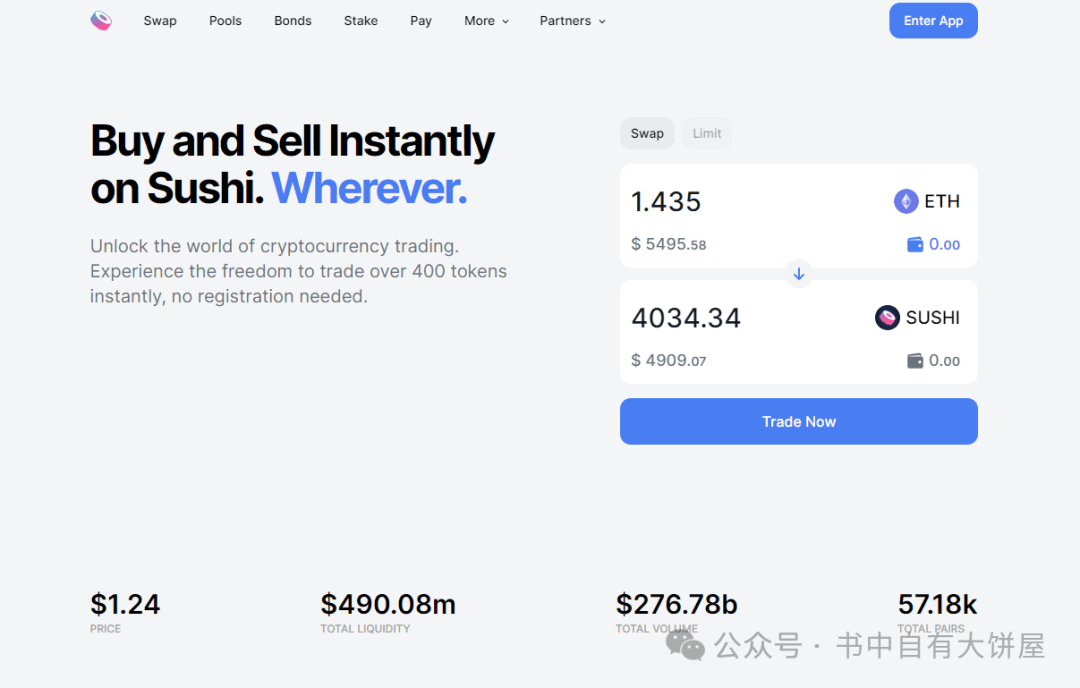The width and height of the screenshot is (1080, 688).
Task: Click the 57.18k total pairs figure
Action: click(937, 605)
